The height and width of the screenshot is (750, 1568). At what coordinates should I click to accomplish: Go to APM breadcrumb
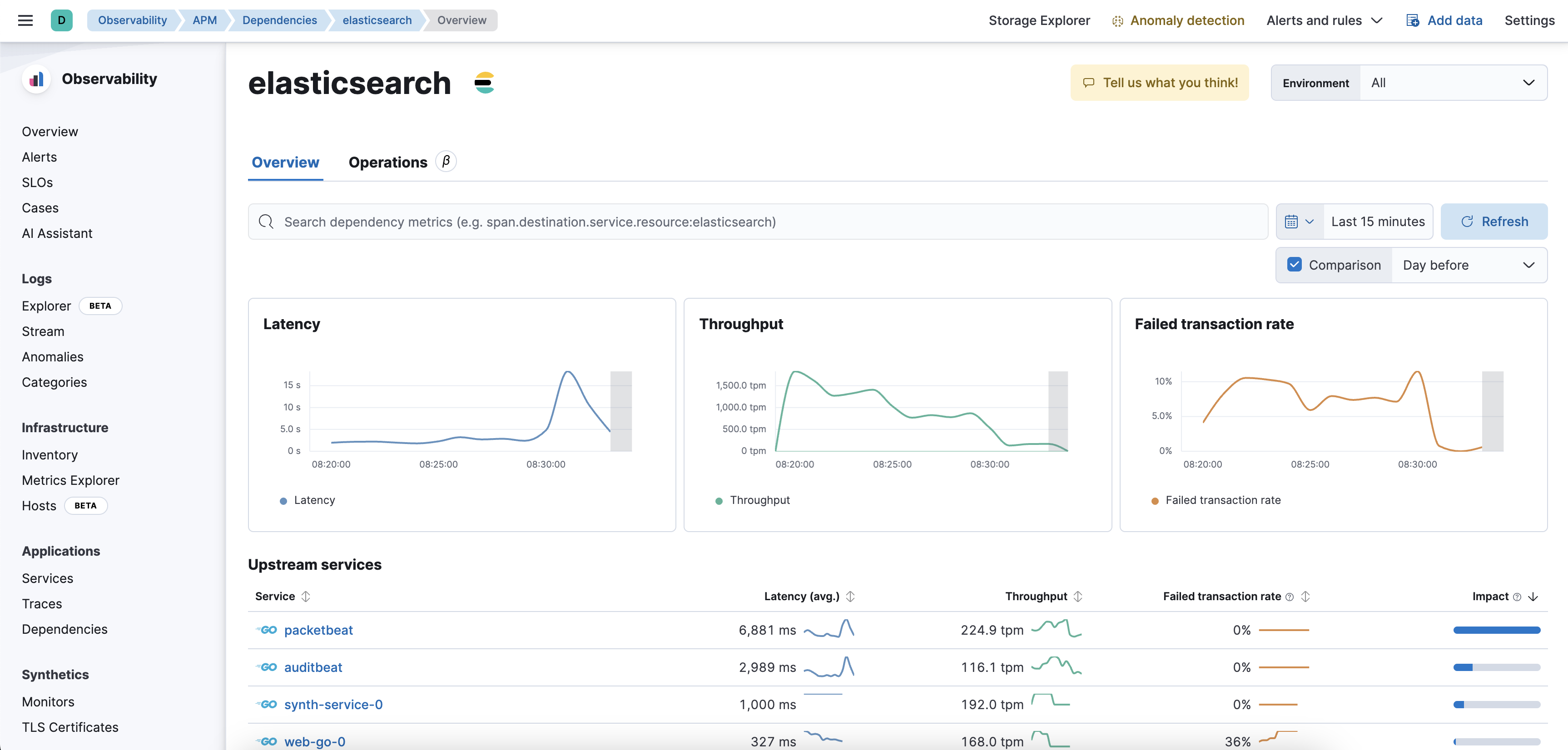point(204,20)
